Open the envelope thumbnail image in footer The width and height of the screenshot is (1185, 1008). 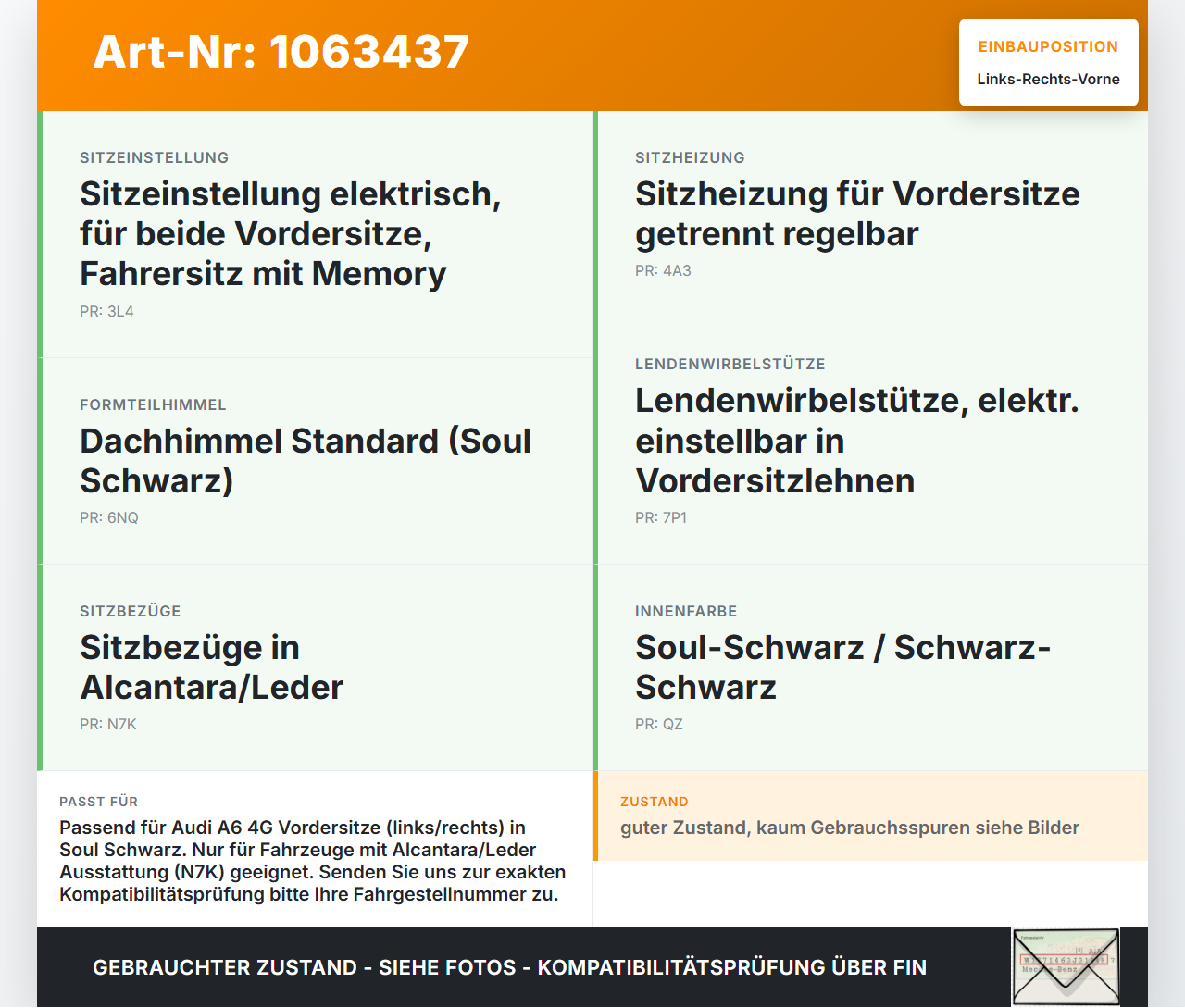(1066, 966)
